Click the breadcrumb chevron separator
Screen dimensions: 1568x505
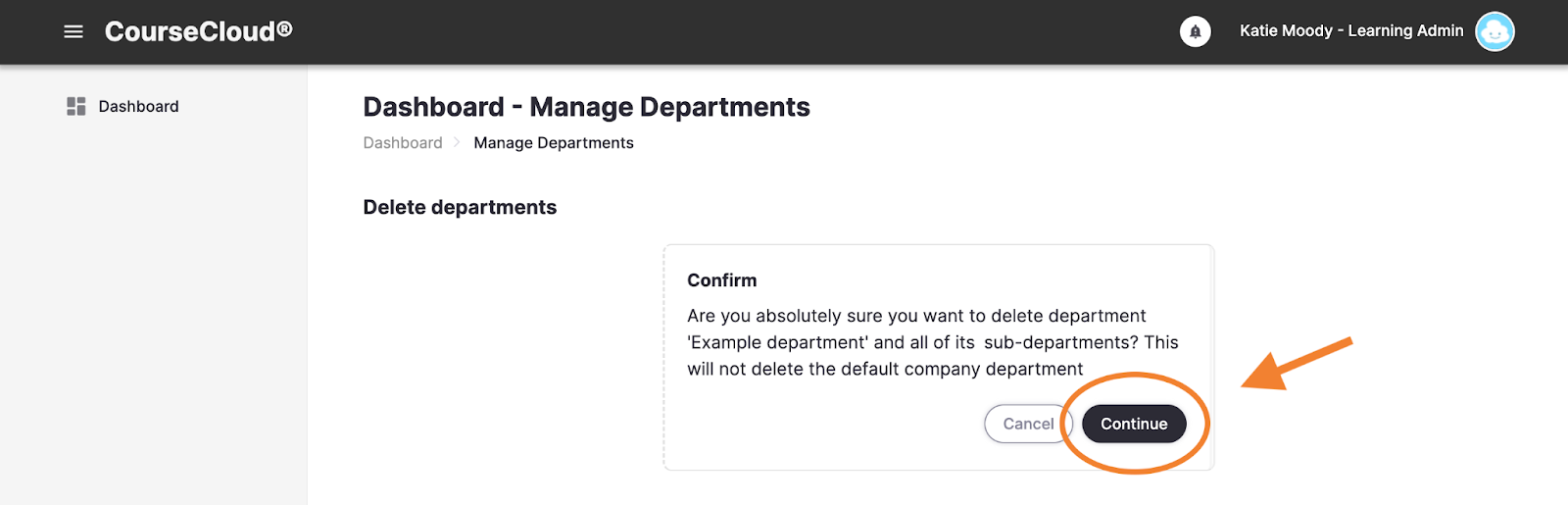tap(457, 142)
